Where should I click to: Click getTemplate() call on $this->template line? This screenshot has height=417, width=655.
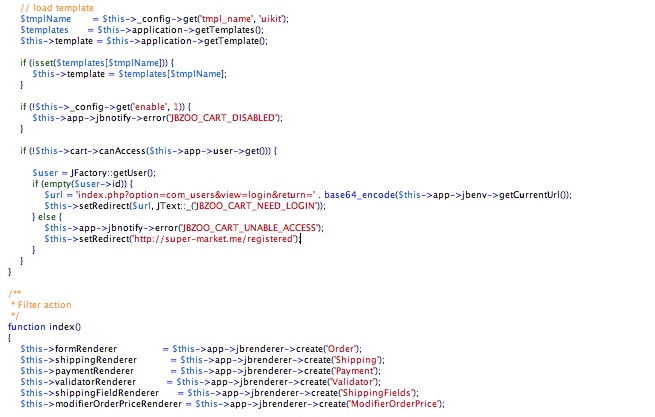click(236, 41)
